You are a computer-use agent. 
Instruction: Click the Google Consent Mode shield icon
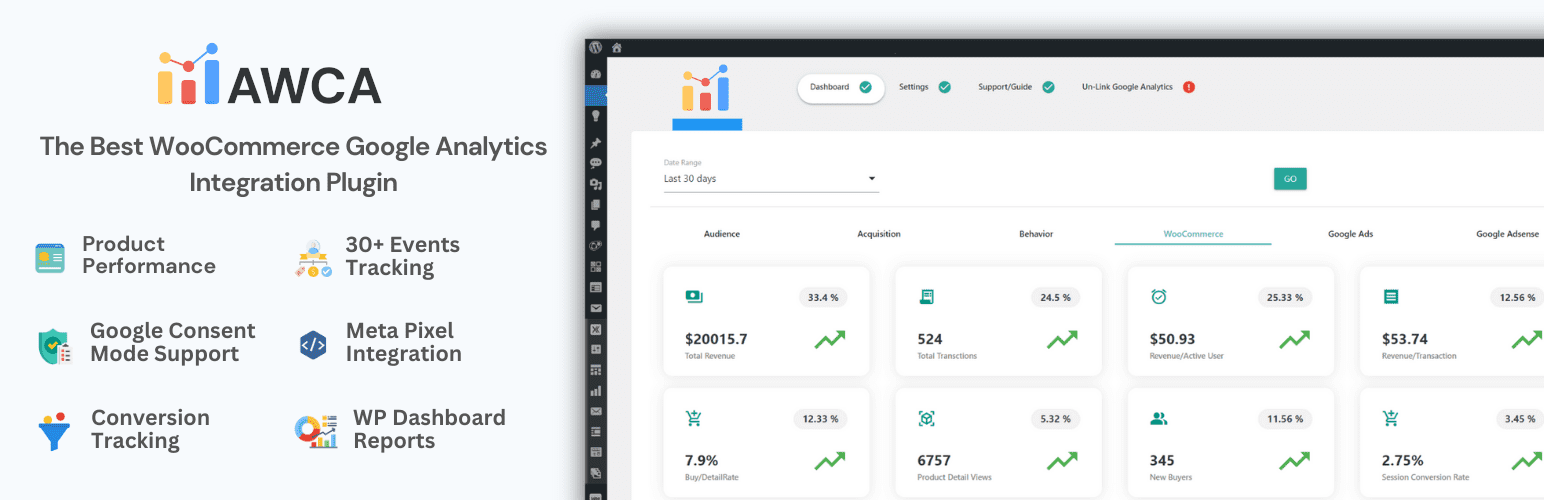click(x=54, y=344)
